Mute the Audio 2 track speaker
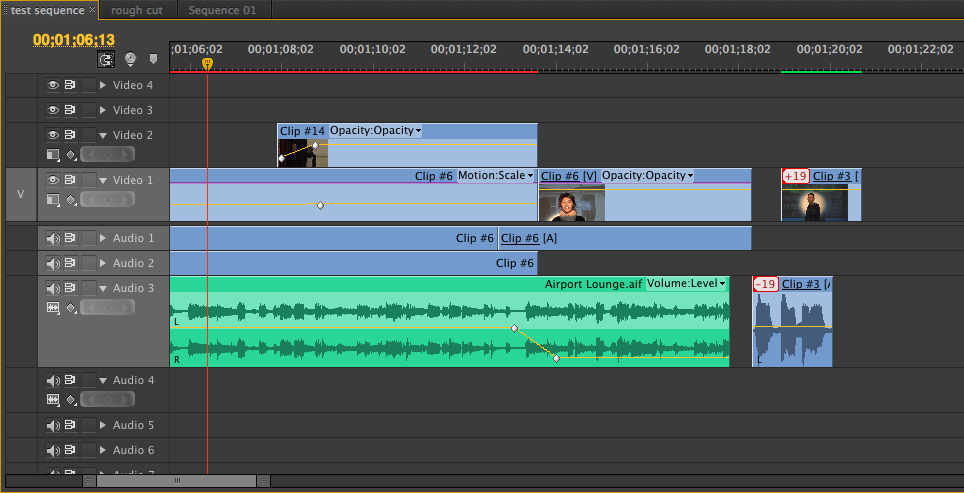Image resolution: width=964 pixels, height=493 pixels. 53,263
